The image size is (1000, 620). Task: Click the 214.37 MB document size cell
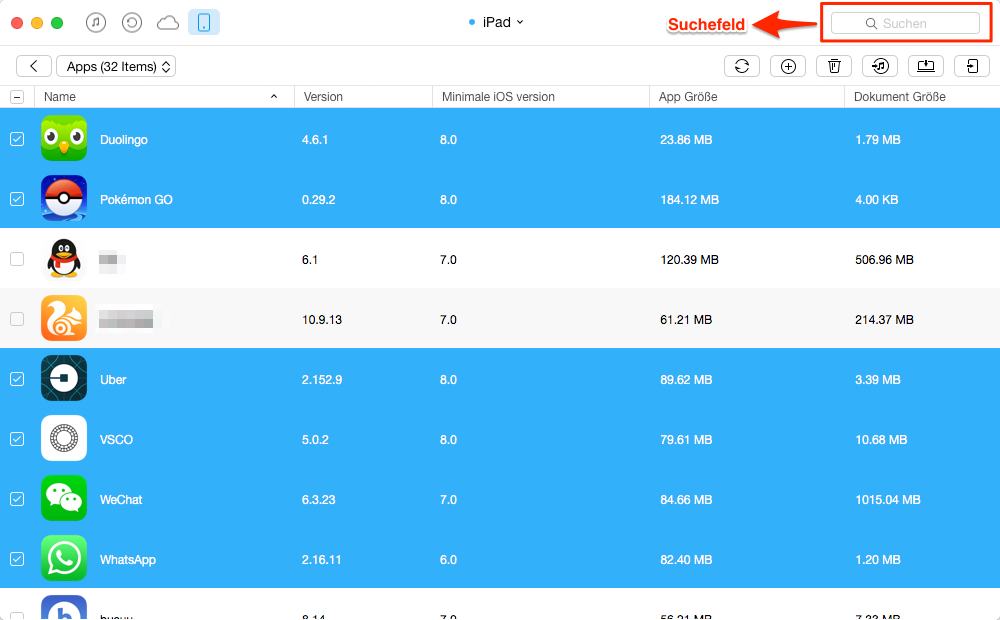pos(885,320)
